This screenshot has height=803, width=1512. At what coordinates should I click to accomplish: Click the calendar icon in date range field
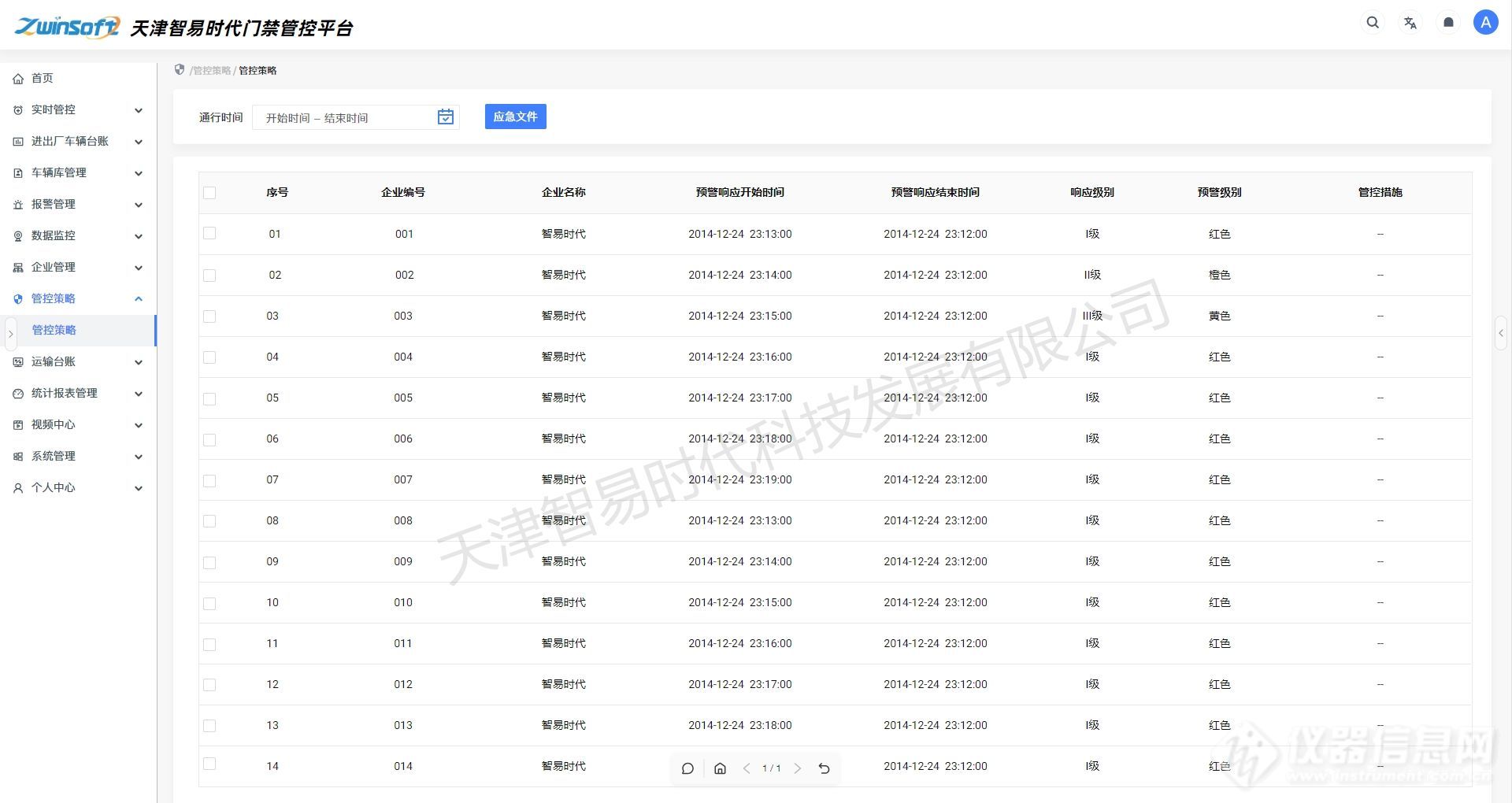coord(446,117)
